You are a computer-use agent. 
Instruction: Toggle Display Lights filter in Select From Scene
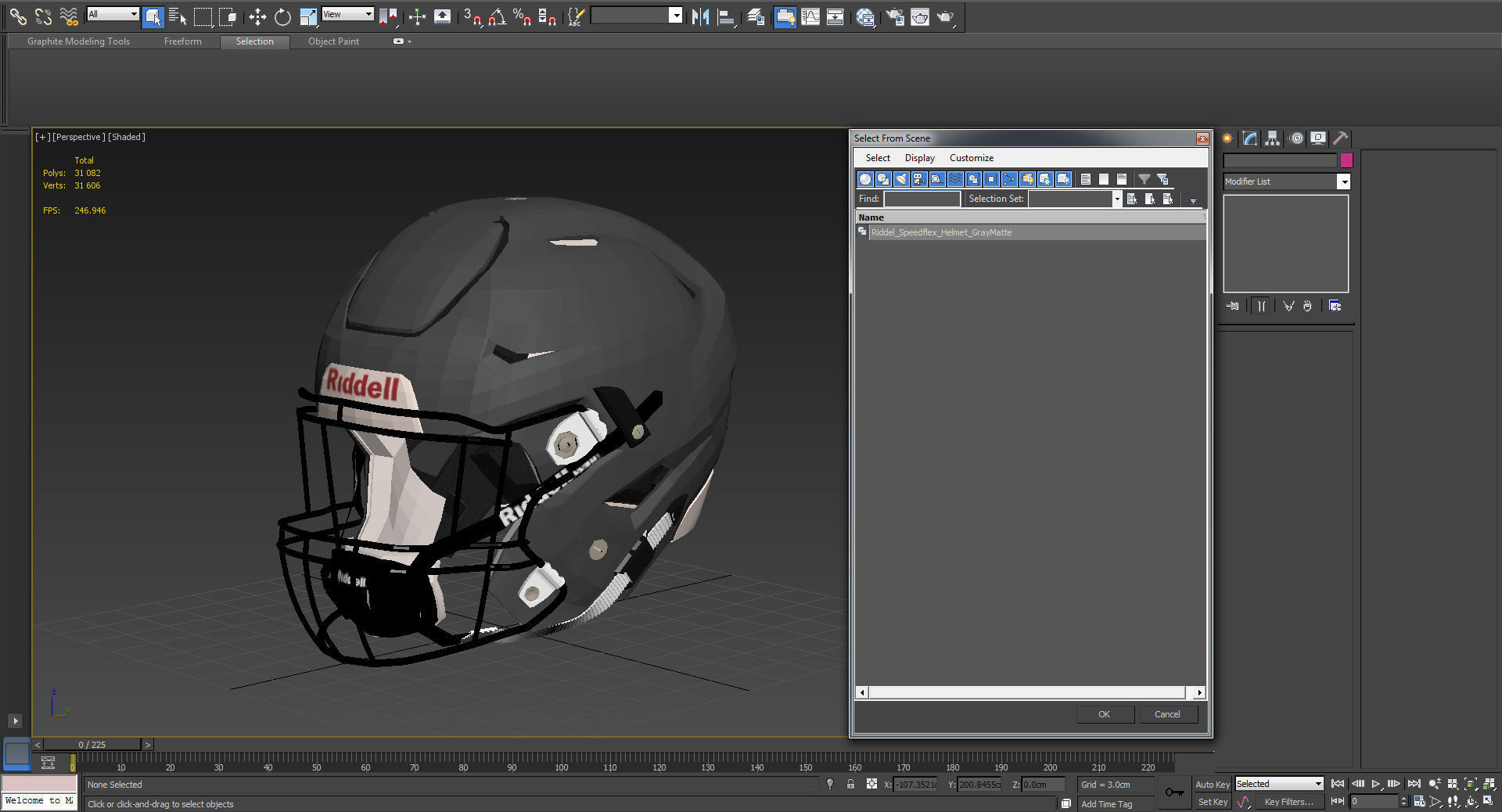pyautogui.click(x=901, y=179)
